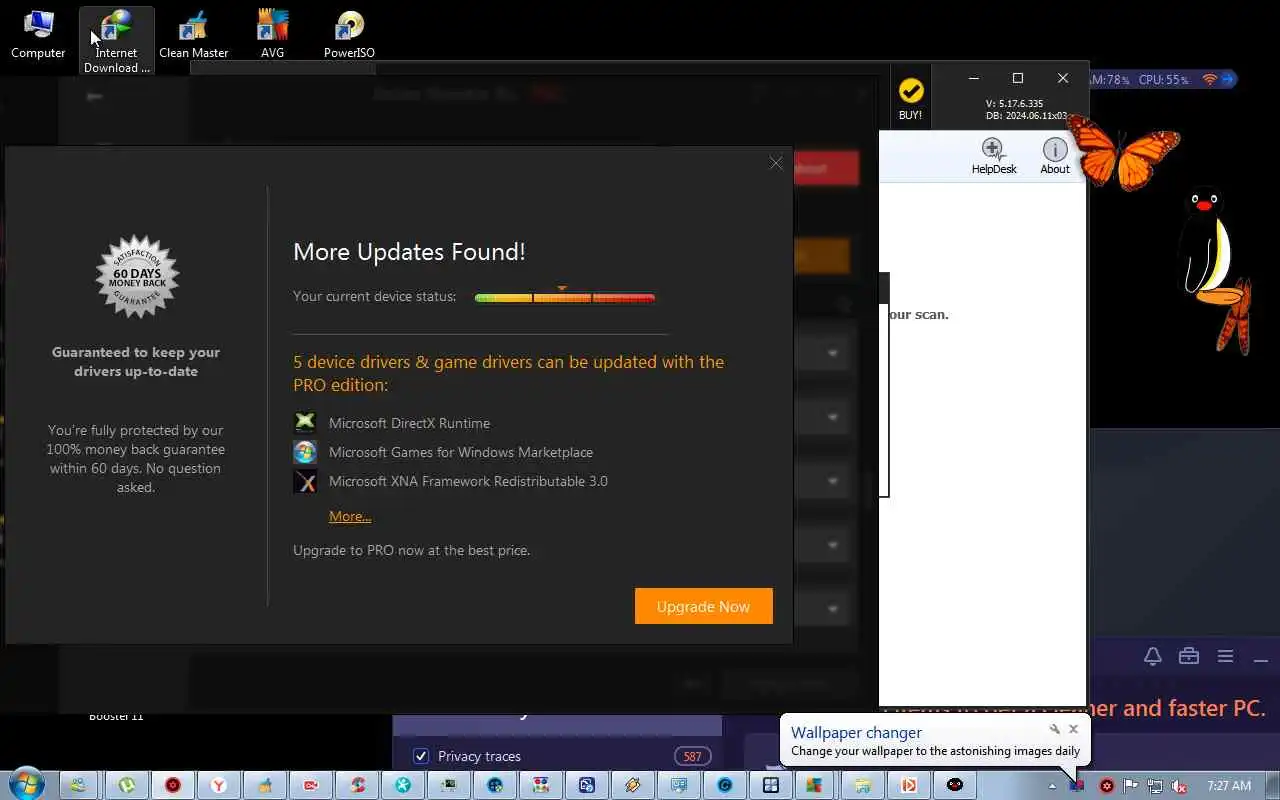Click the taskbar clock showing 7:27 AM
This screenshot has height=800, width=1280.
1229,786
